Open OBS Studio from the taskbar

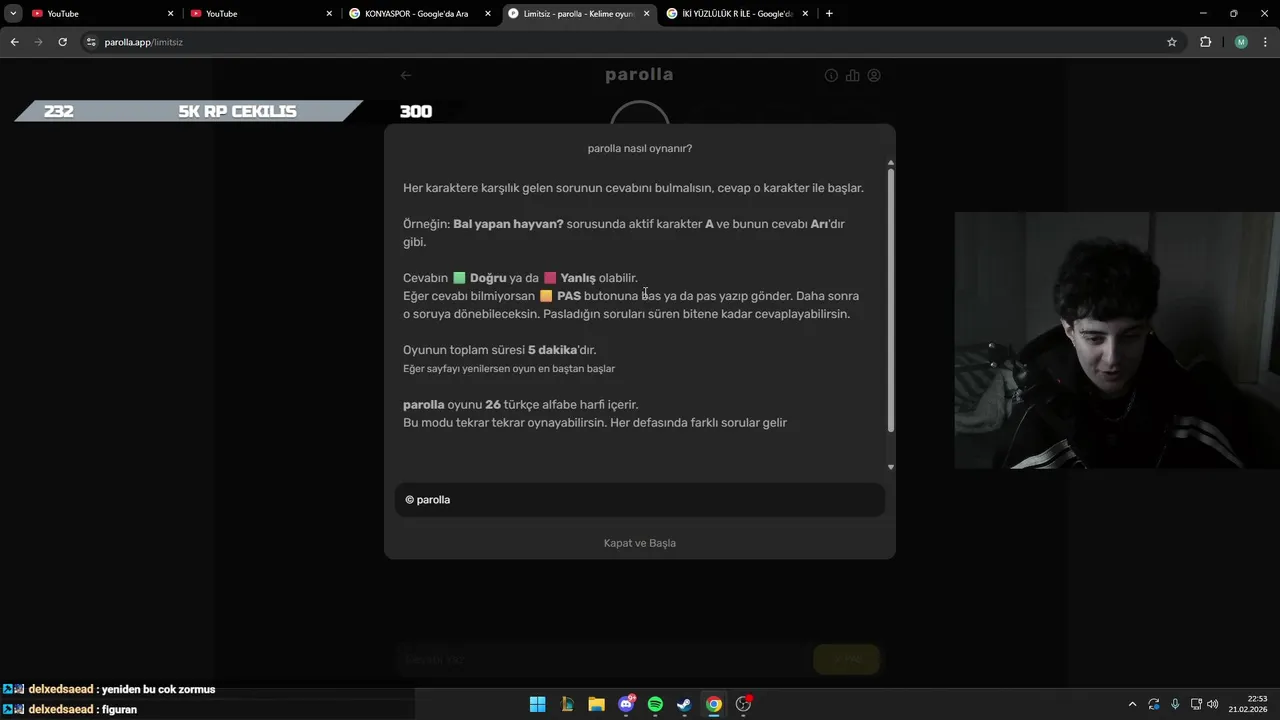point(743,704)
